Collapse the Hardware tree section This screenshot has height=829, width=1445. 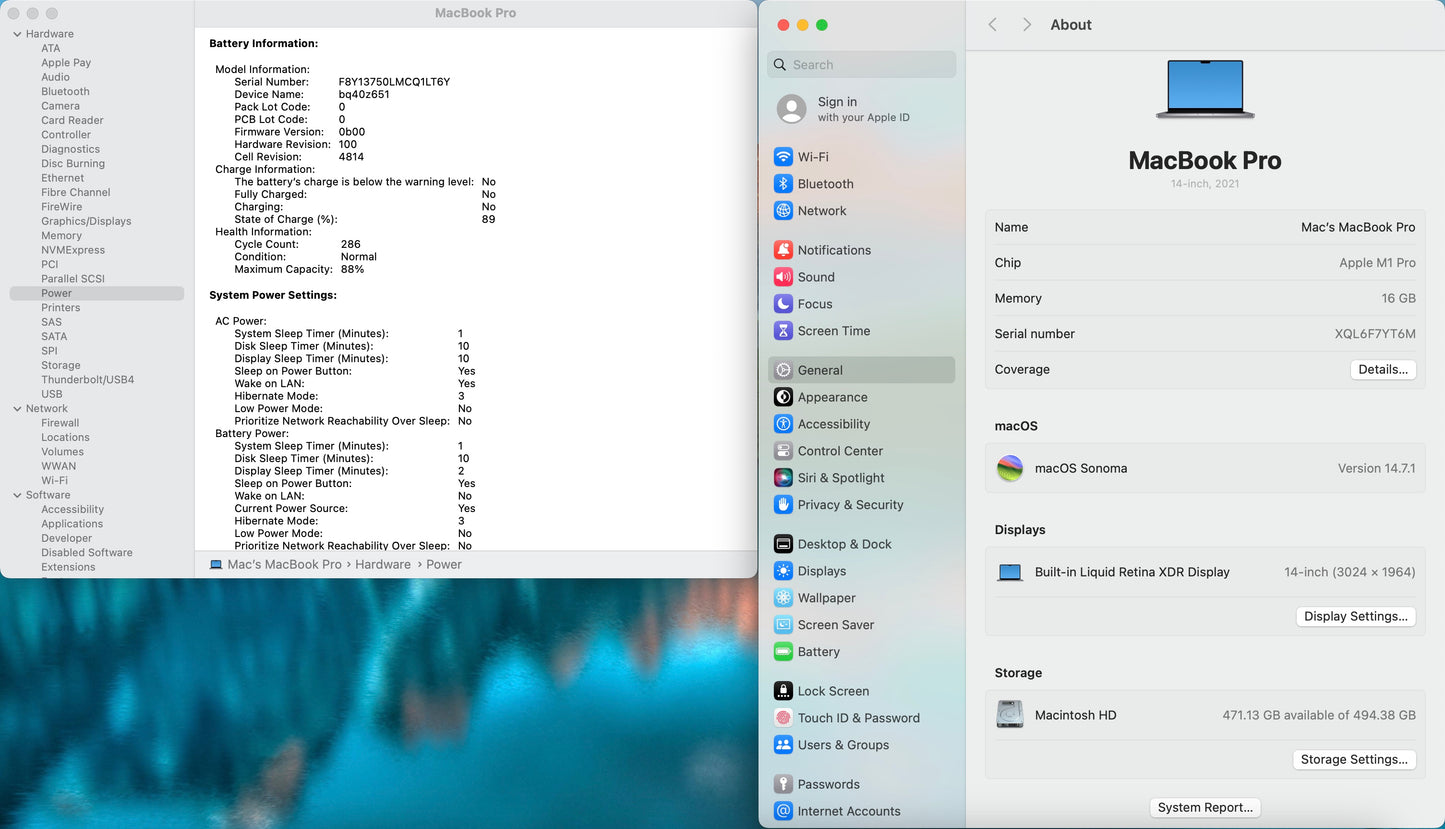pos(17,34)
